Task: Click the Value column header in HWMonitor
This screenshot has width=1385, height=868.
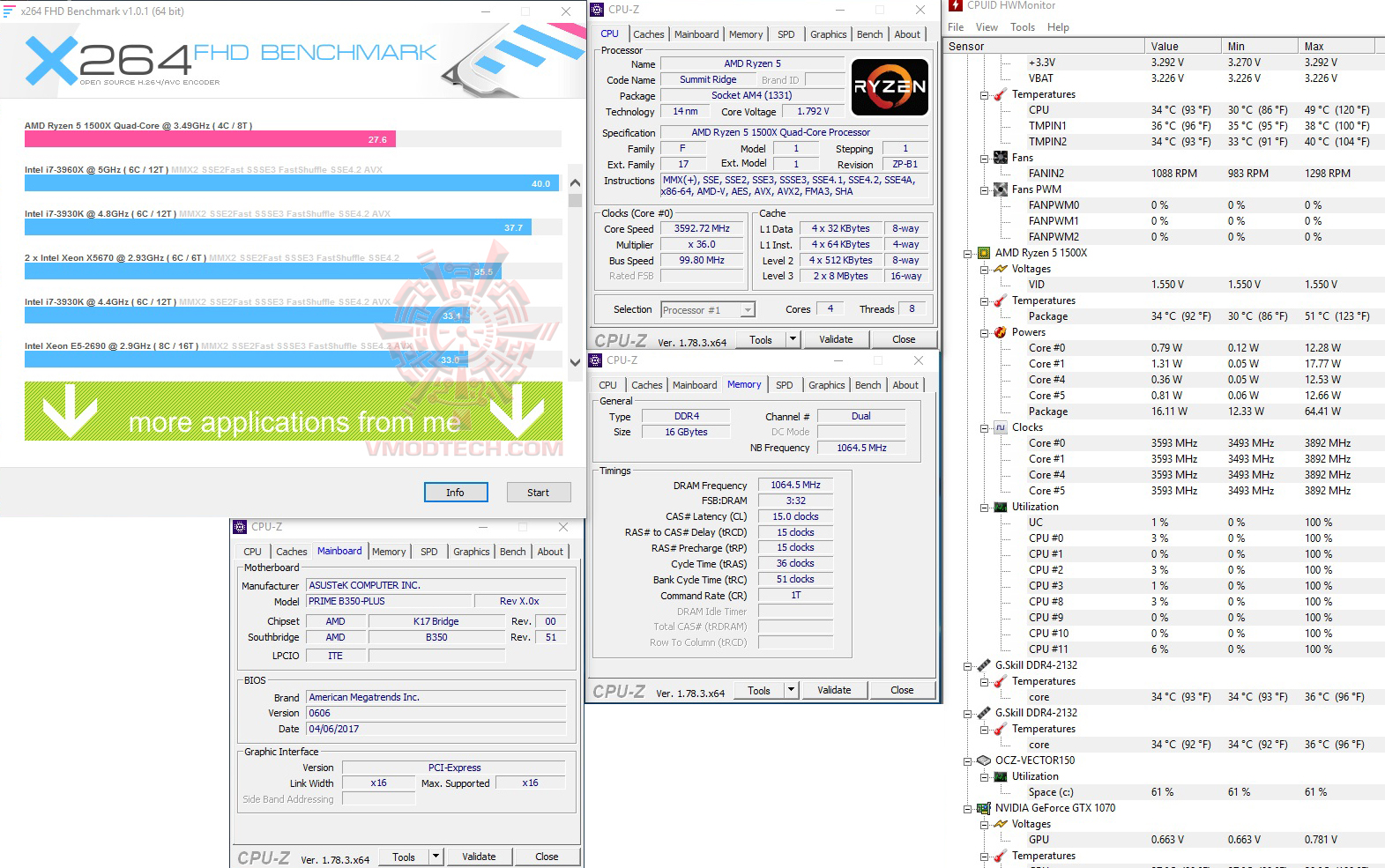Action: [x=1183, y=46]
